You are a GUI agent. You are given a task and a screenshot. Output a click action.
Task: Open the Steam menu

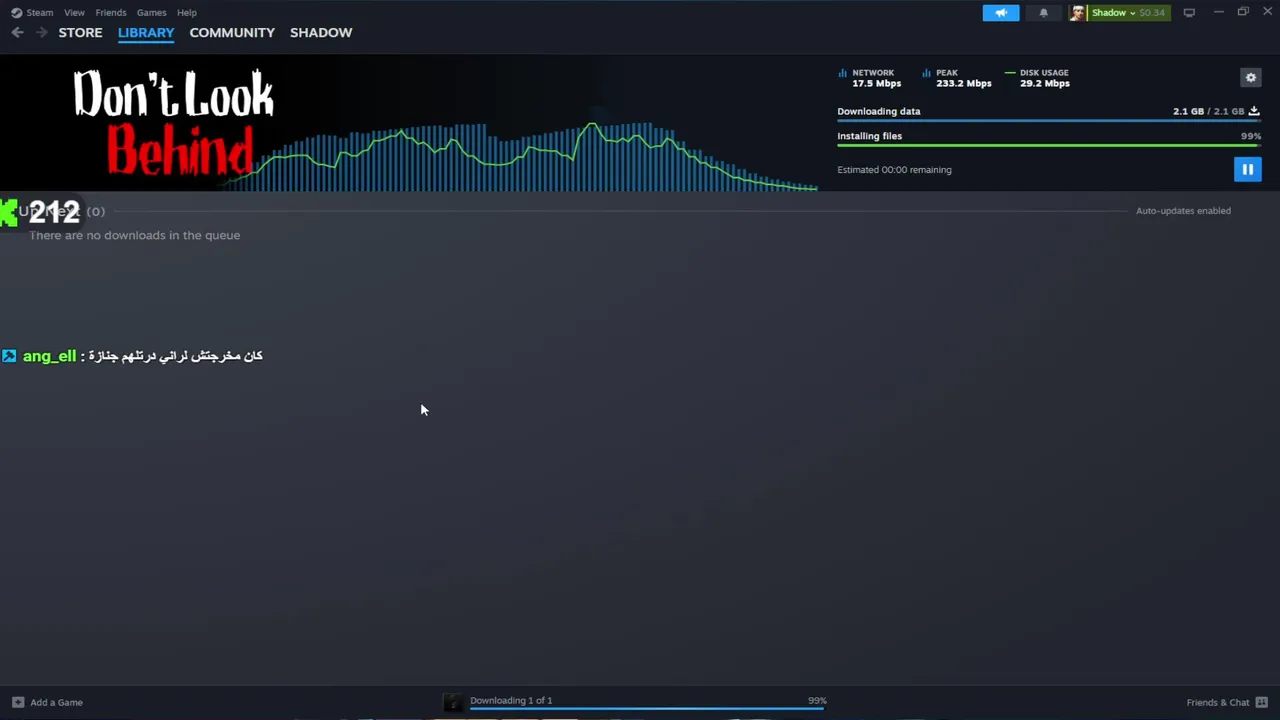point(40,13)
